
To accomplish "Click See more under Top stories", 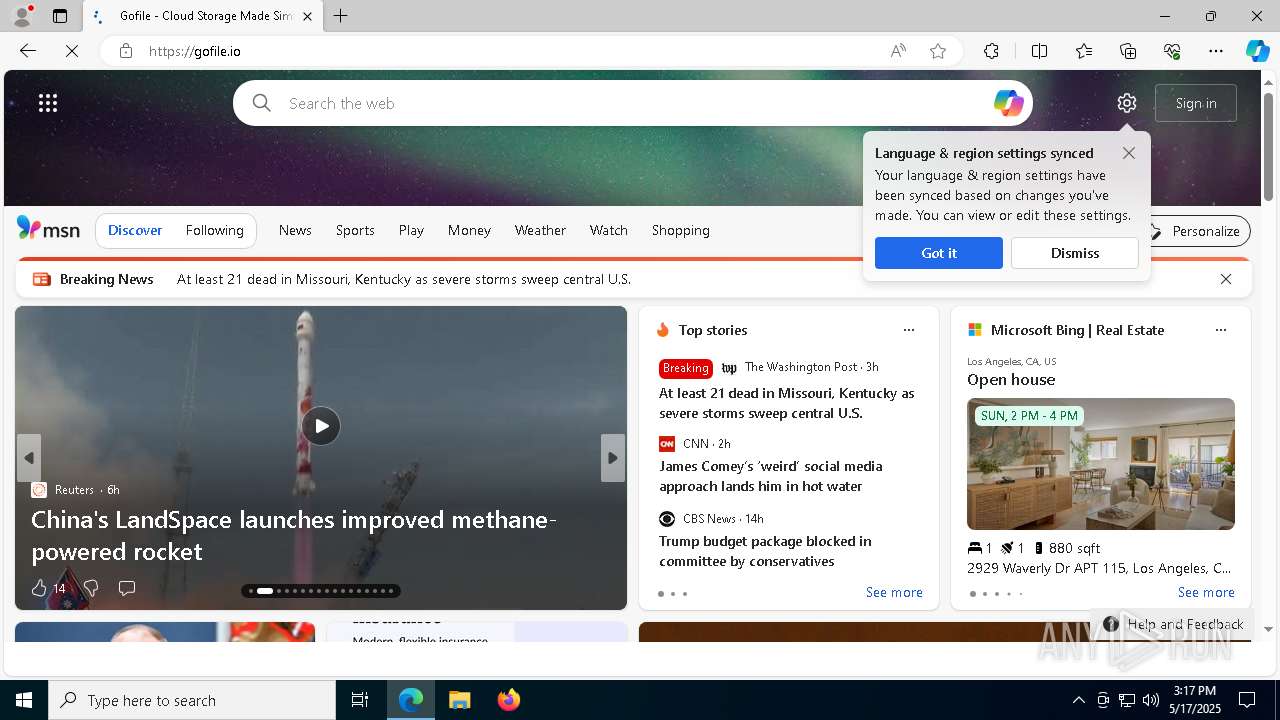I will (x=894, y=592).
